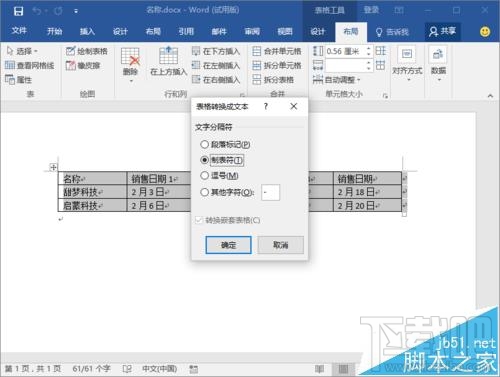Click 在左侧插入 insert left

click(x=216, y=66)
